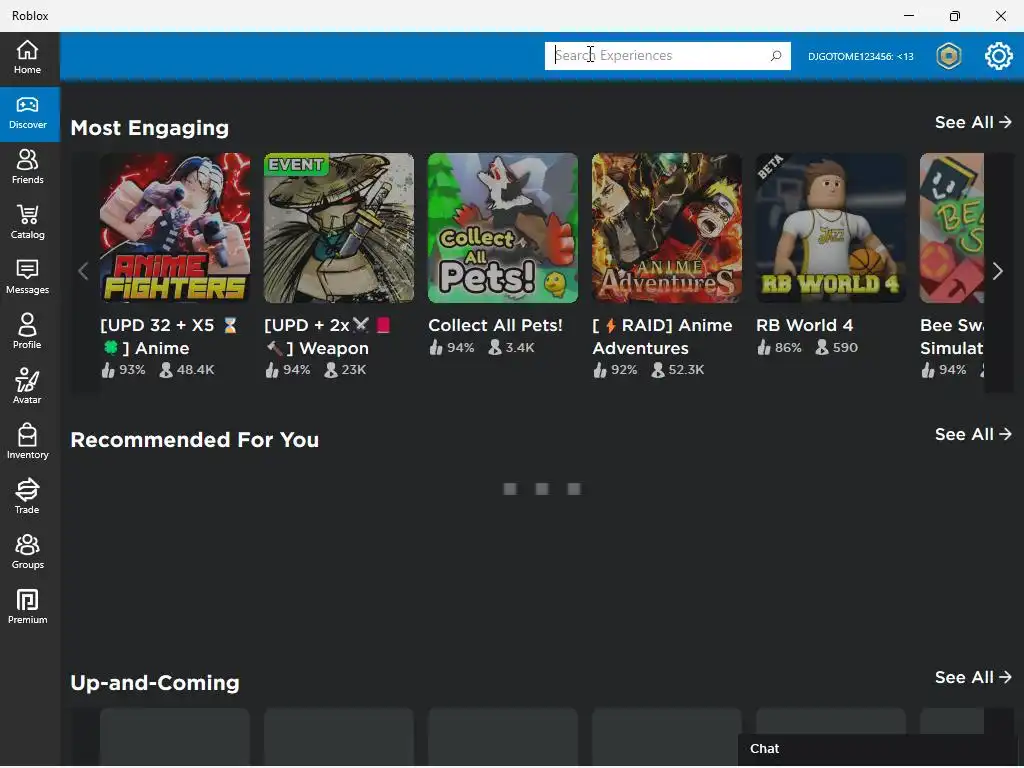
Task: Show next Most Engaging games with right arrow
Action: [997, 272]
